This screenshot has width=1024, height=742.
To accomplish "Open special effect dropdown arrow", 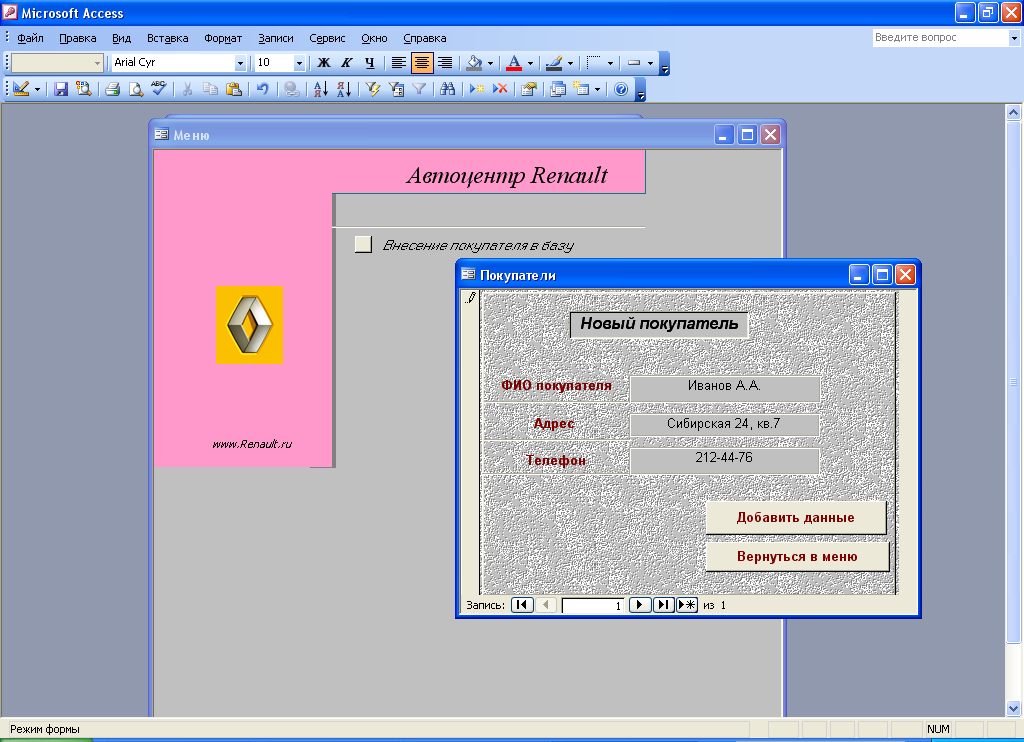I will click(650, 63).
